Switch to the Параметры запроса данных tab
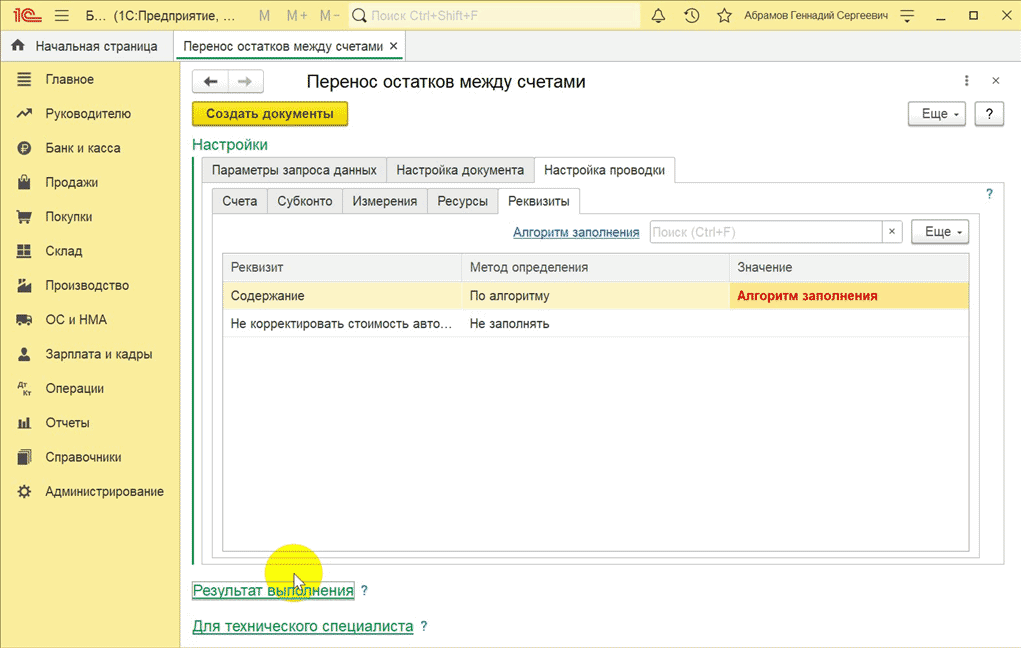This screenshot has height=648, width=1021. 294,170
